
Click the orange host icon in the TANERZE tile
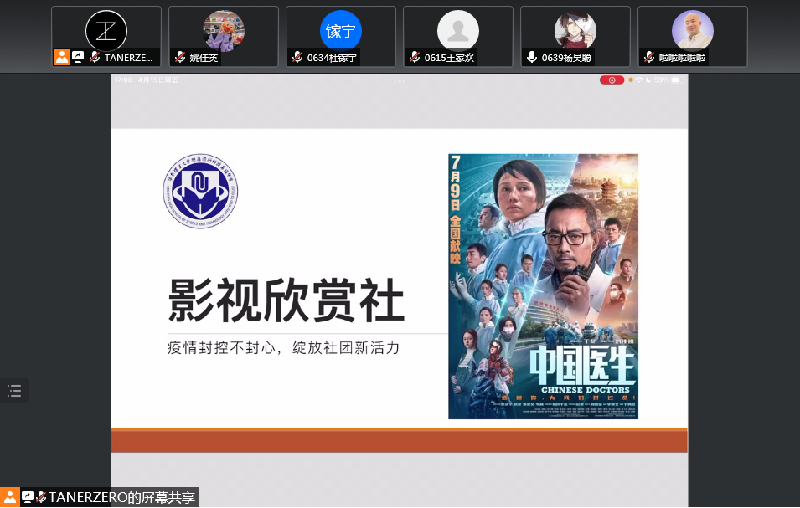[62, 57]
